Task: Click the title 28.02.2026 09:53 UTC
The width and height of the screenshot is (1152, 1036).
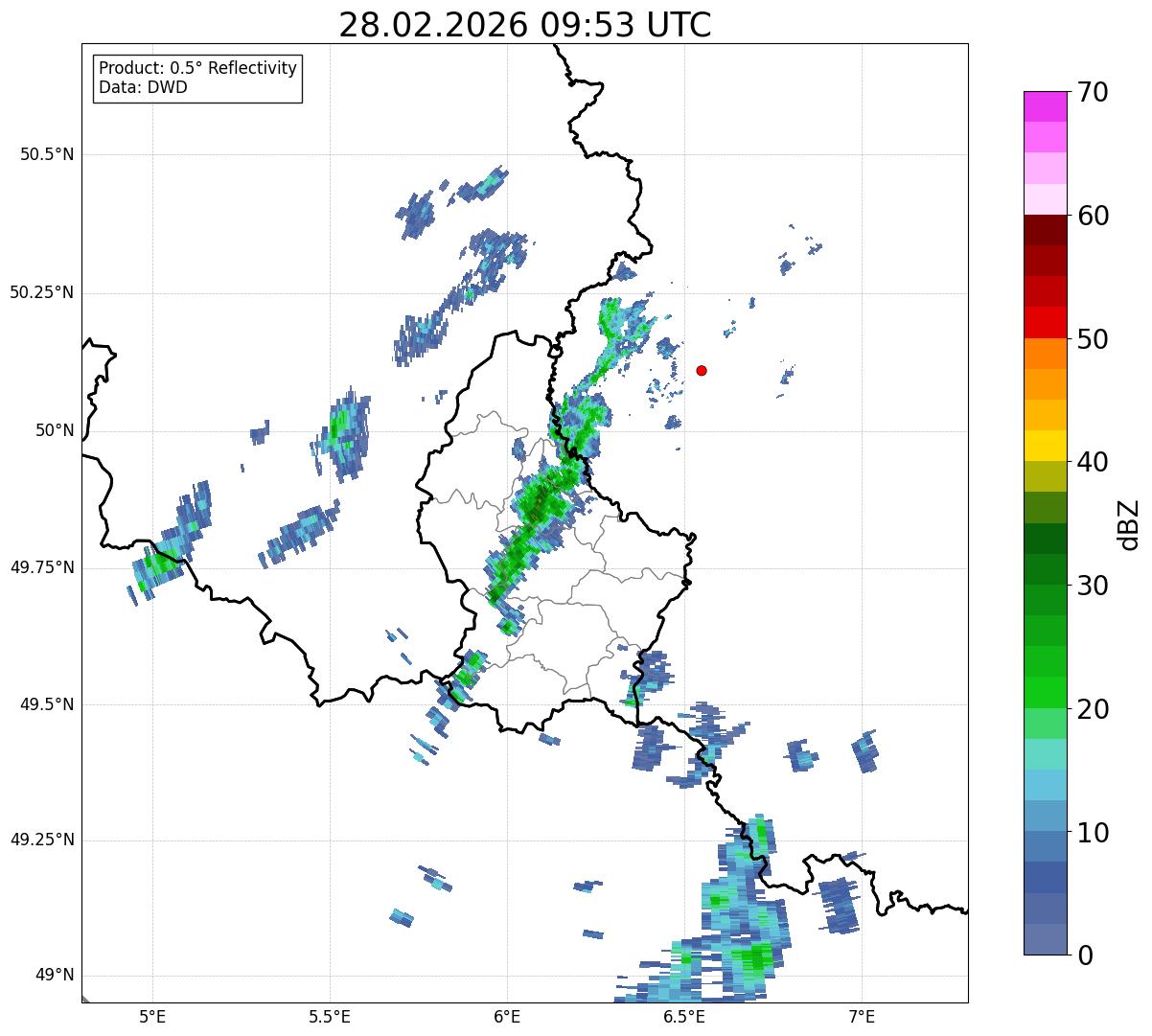Action: coord(525,25)
